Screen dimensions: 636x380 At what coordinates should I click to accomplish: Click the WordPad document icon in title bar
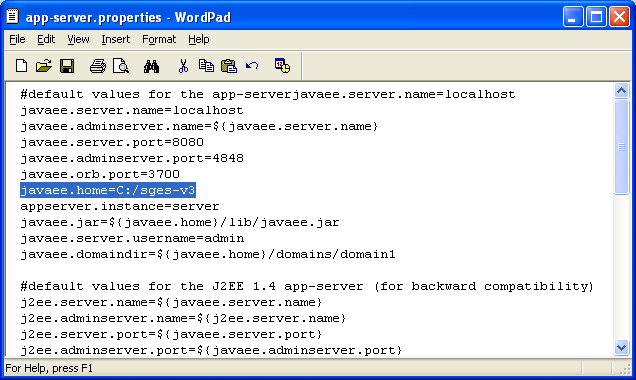tap(13, 17)
